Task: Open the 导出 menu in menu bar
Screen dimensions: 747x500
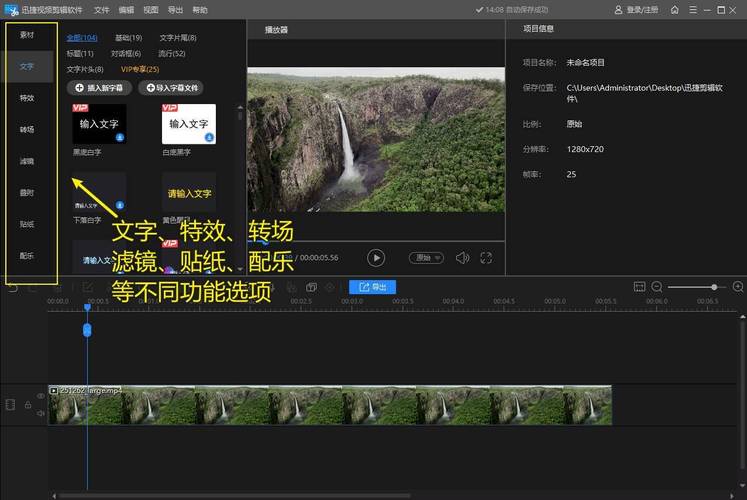Action: (x=176, y=9)
